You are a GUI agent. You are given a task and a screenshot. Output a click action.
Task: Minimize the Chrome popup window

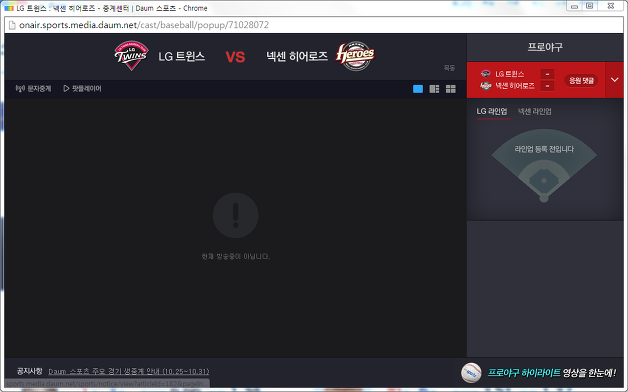574,6
